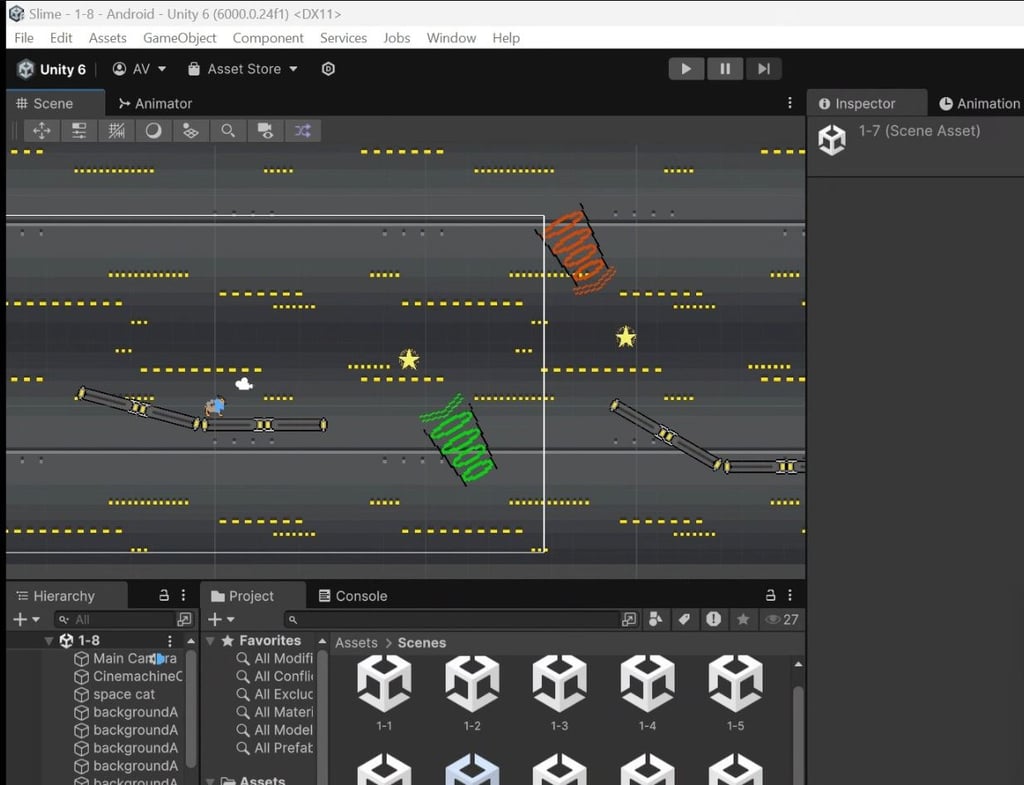Open the GameObject menu

pyautogui.click(x=180, y=38)
